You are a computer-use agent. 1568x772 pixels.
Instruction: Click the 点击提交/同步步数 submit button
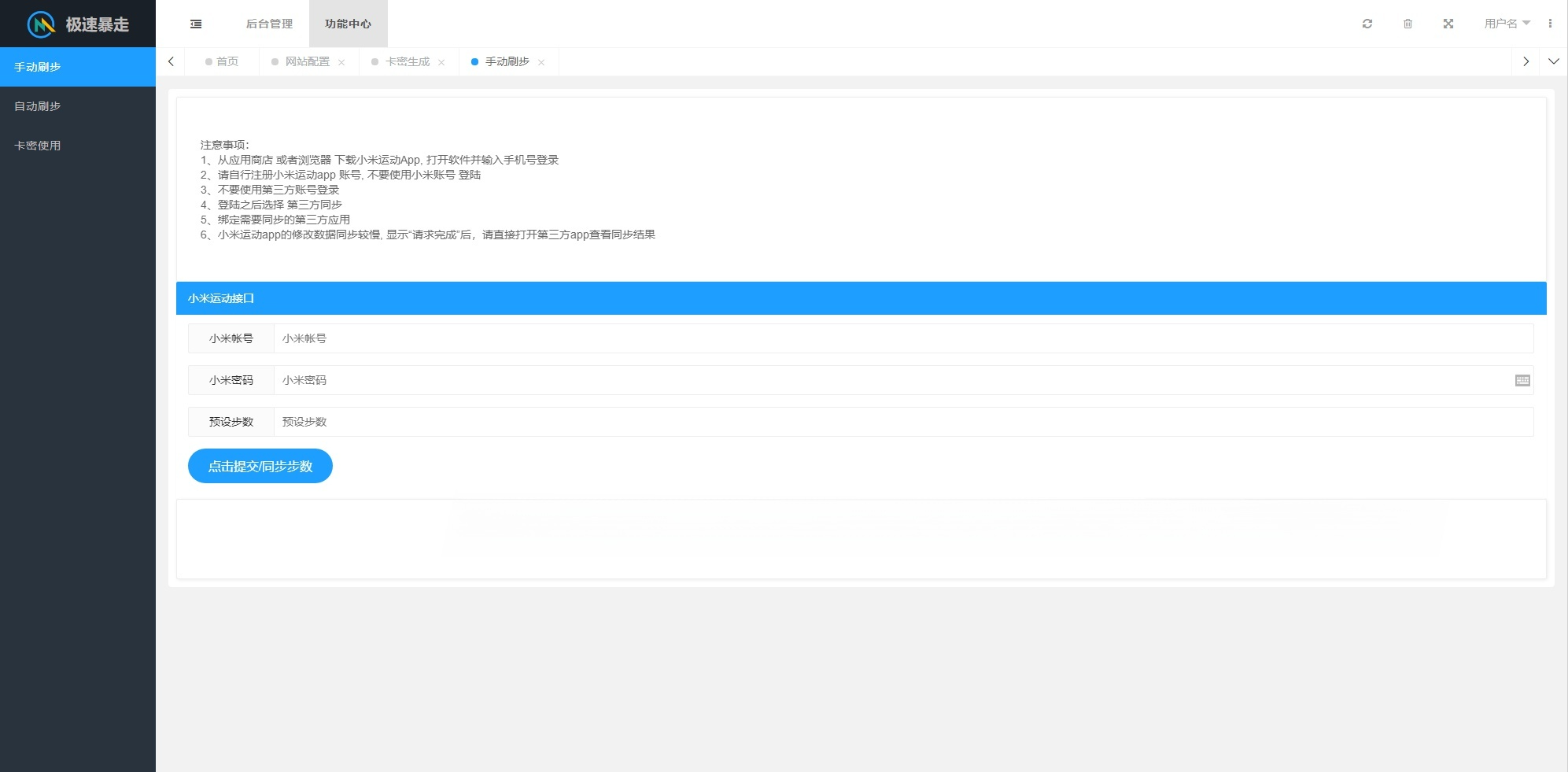[260, 466]
